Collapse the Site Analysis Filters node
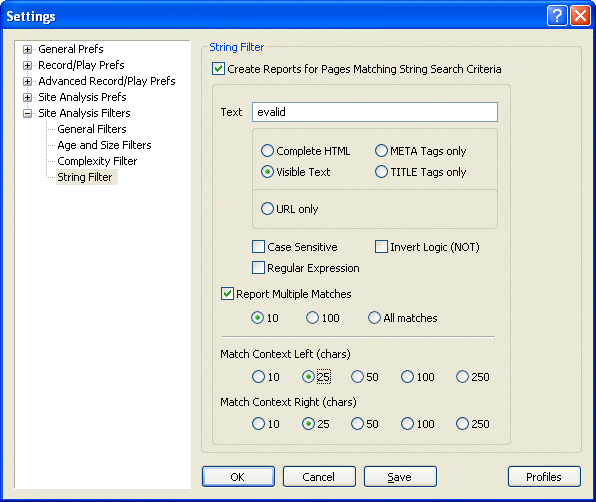 [x=27, y=113]
